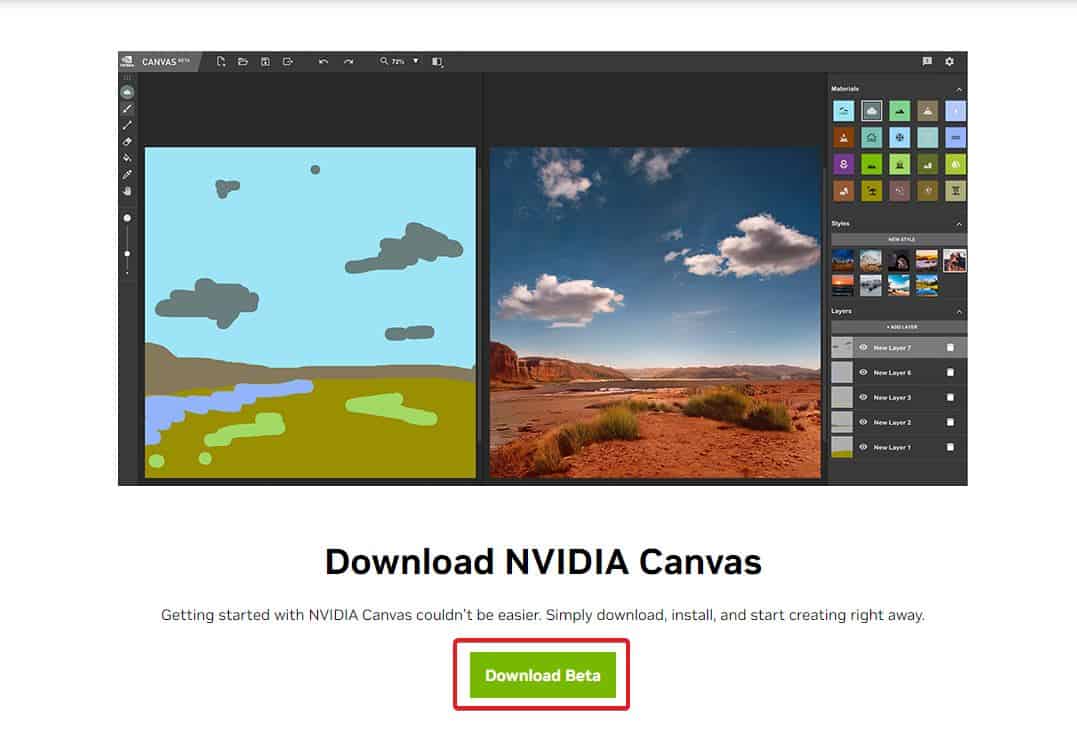Click the first style thumbnail under New Style

click(843, 261)
